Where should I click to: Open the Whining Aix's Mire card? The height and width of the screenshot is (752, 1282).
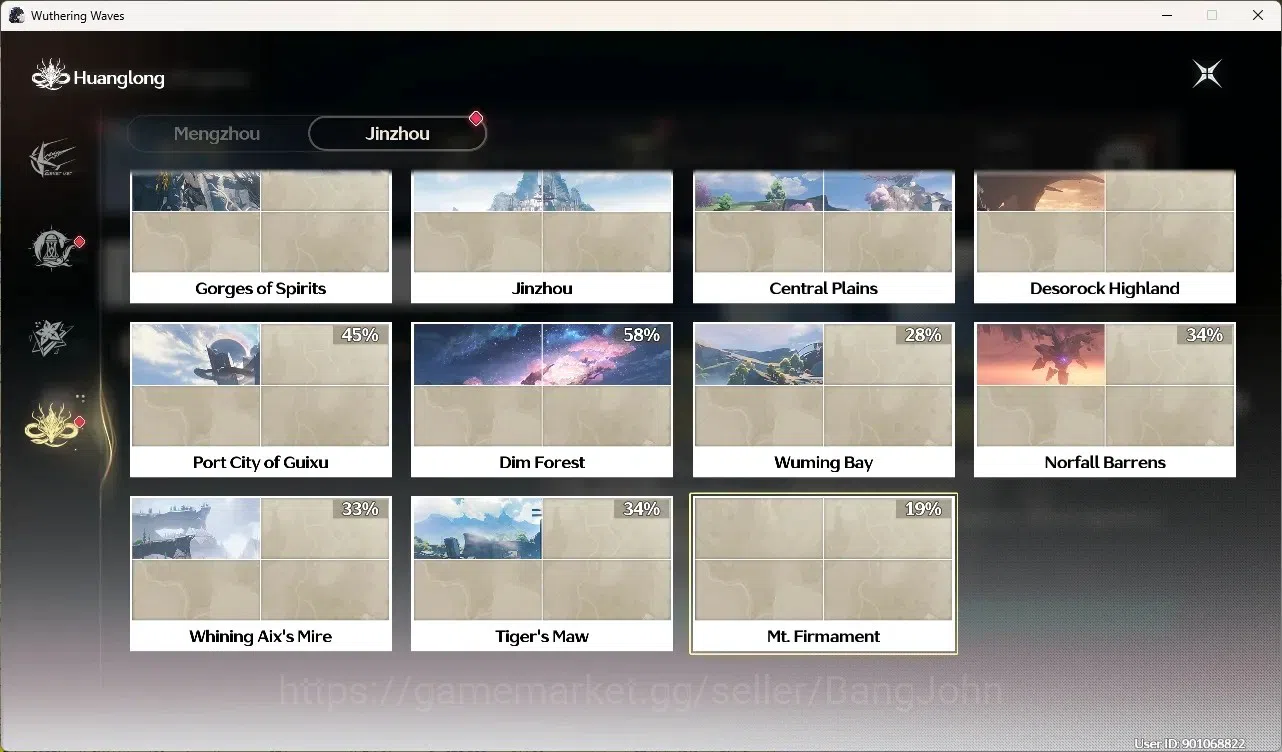261,573
